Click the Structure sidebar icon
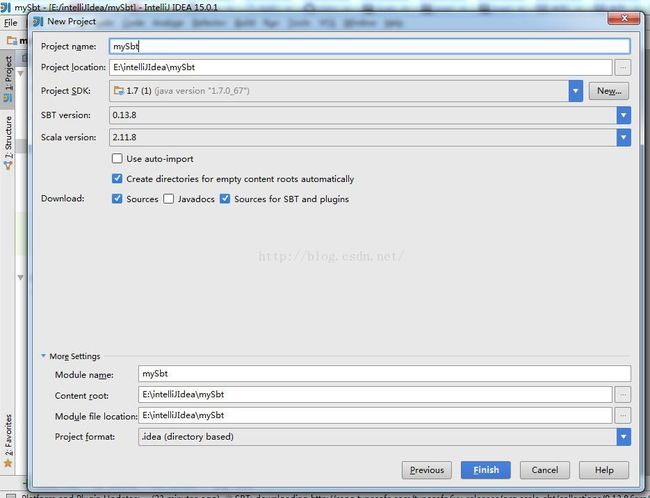Image resolution: width=650 pixels, height=498 pixels. 8,165
